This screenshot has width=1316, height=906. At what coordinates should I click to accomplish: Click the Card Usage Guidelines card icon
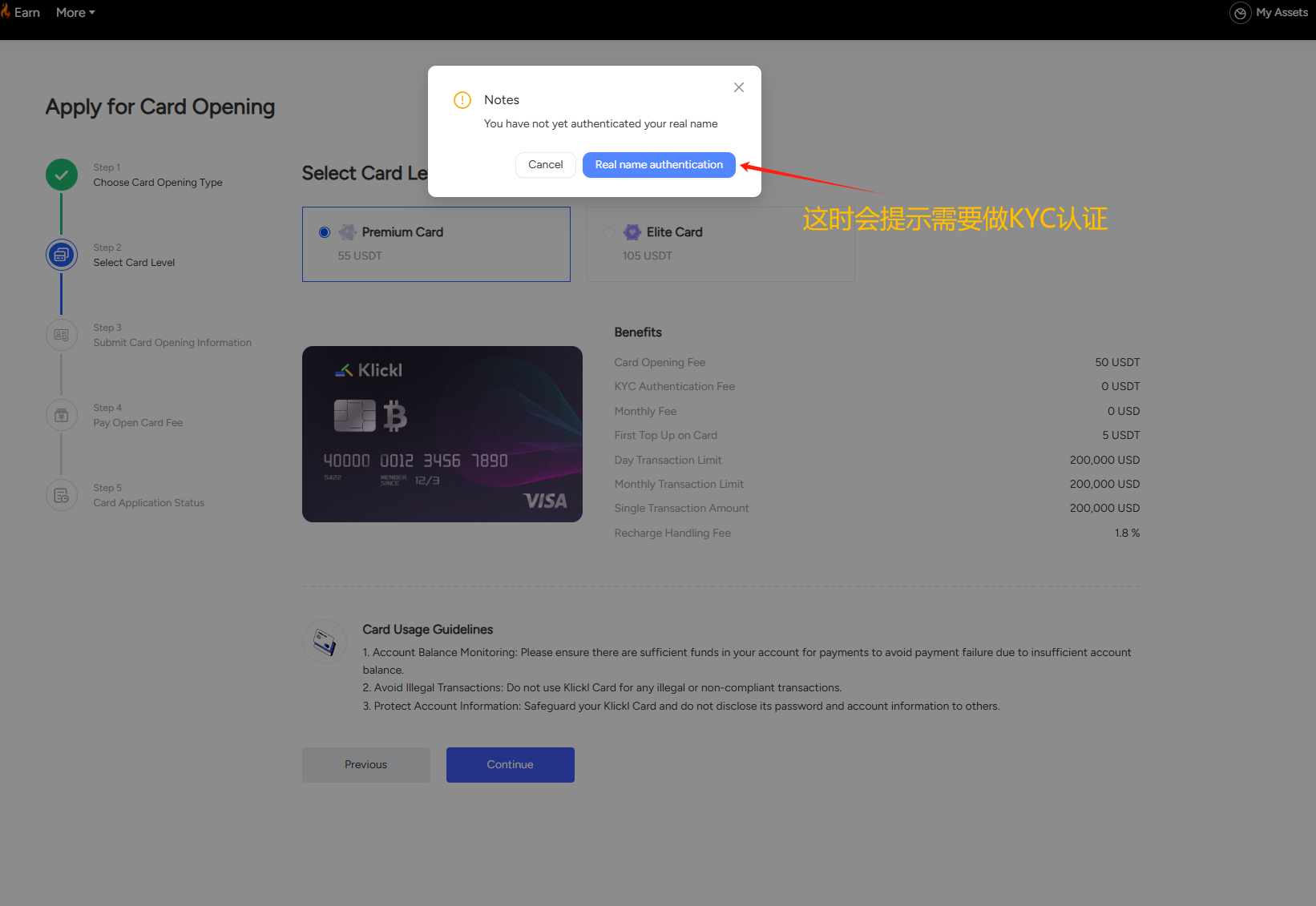pos(325,642)
